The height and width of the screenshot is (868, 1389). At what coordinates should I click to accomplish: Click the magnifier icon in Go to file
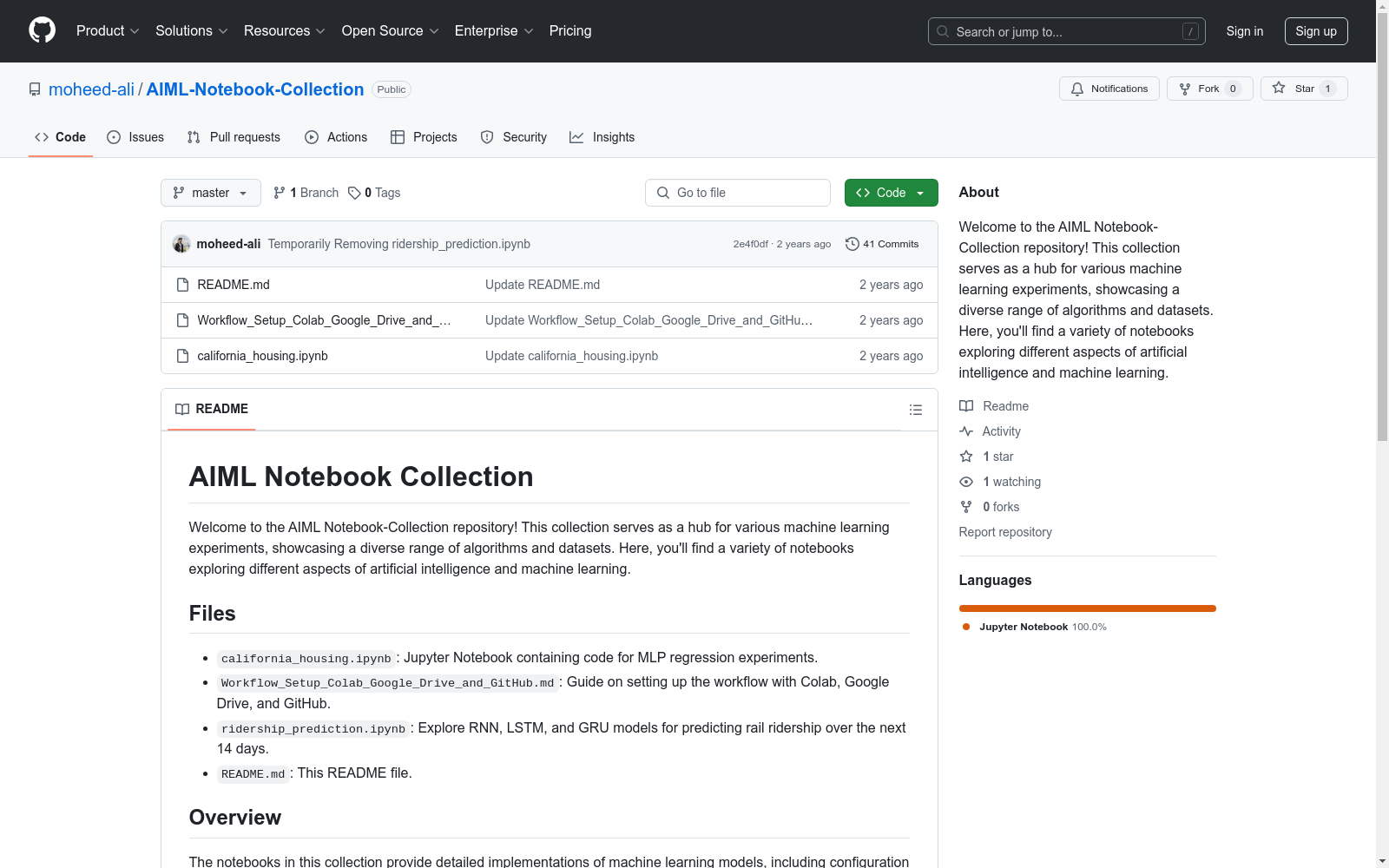point(663,193)
